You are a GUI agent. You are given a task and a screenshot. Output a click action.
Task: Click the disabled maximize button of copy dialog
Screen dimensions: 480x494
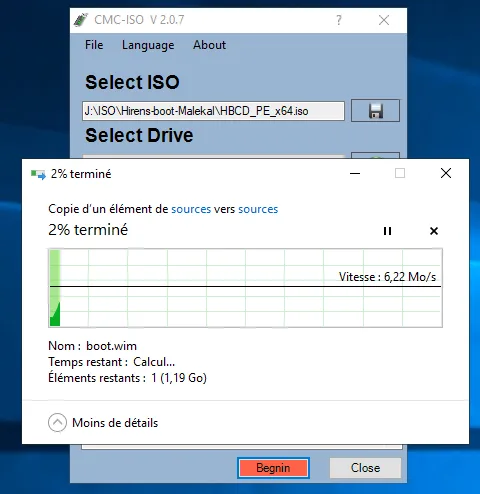click(400, 173)
